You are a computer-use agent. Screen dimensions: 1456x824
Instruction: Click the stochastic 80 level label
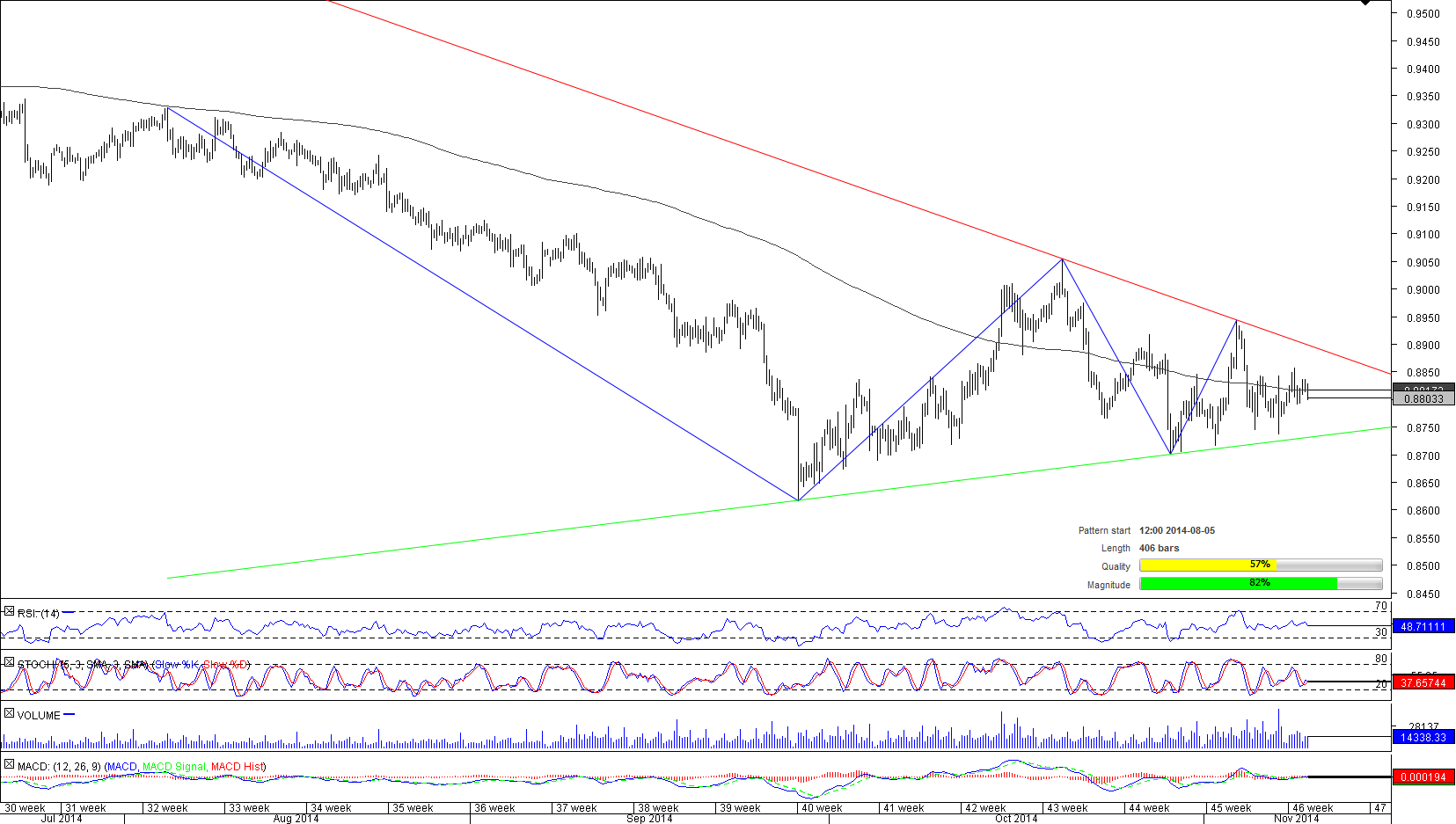pyautogui.click(x=1381, y=659)
